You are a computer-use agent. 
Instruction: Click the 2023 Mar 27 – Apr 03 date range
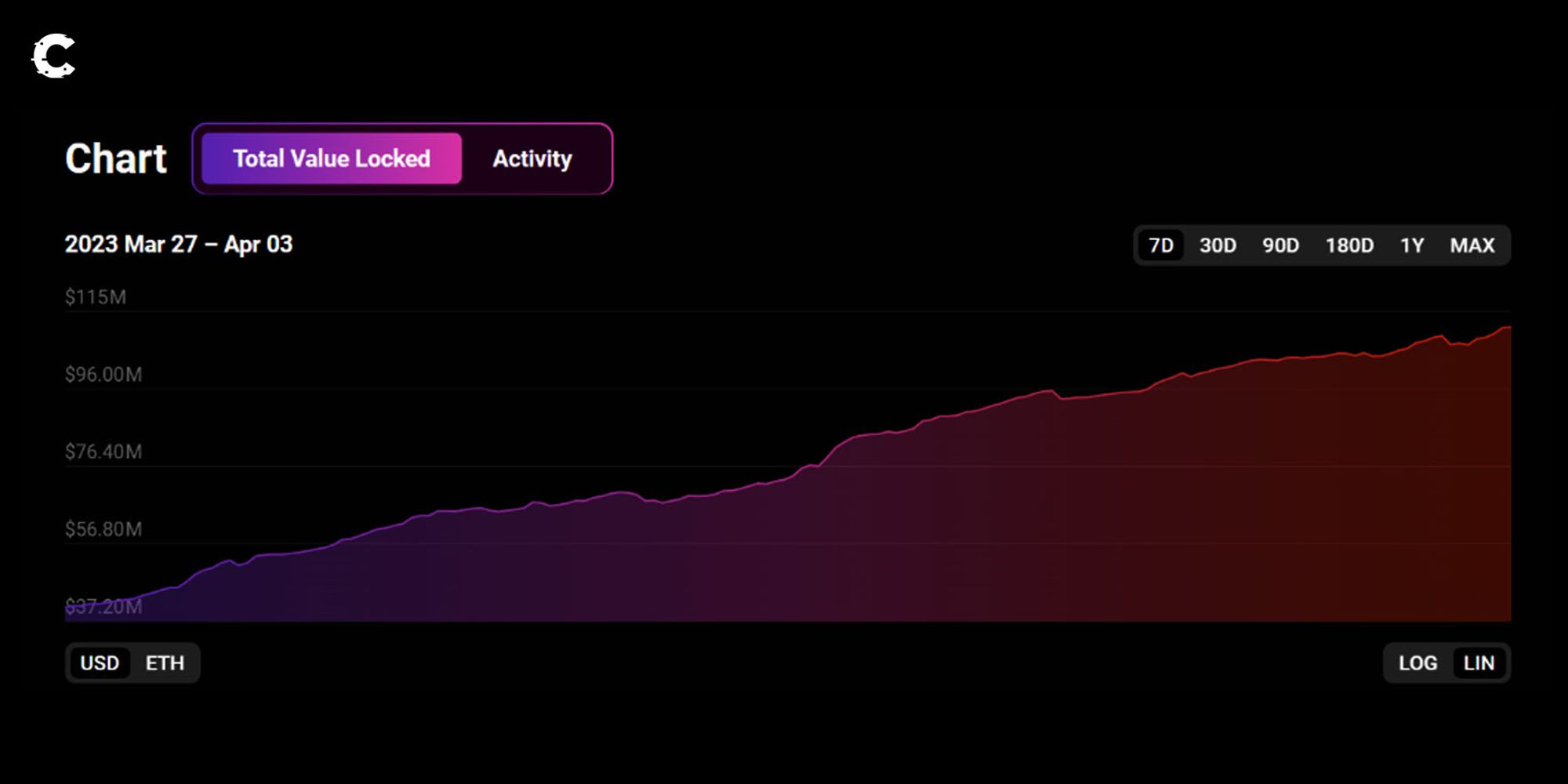tap(178, 245)
